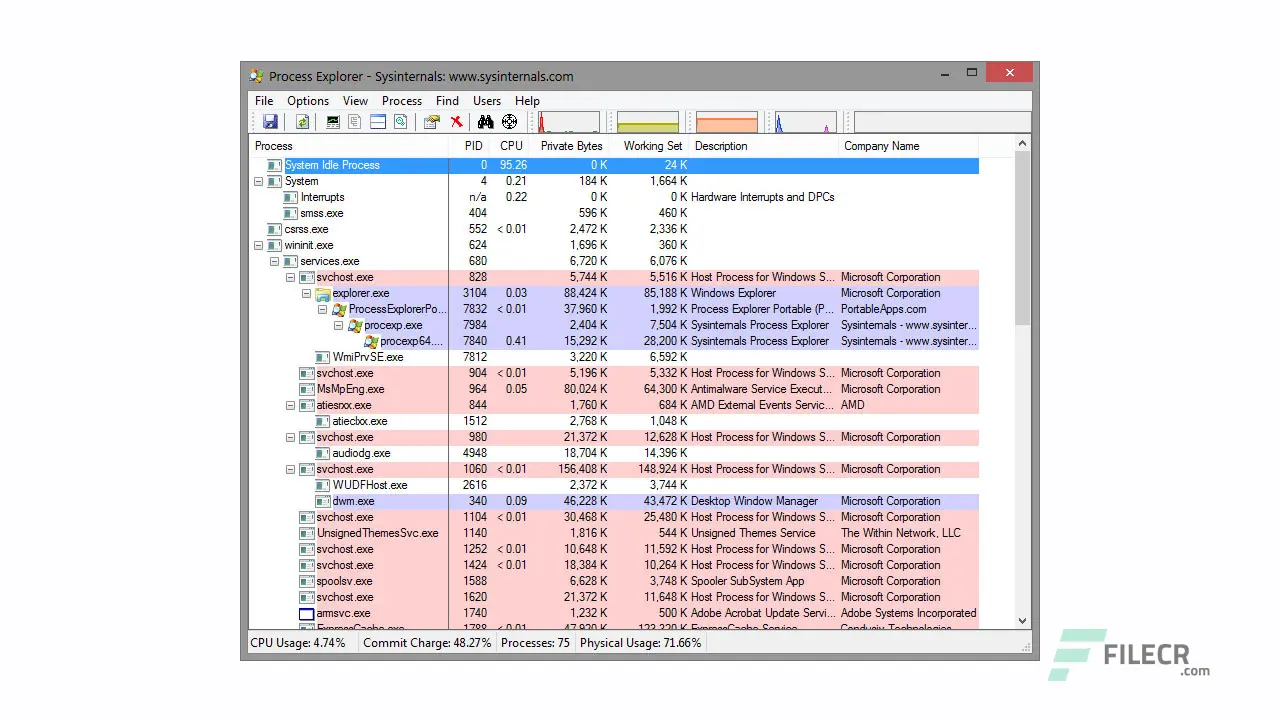The width and height of the screenshot is (1280, 720).
Task: Click the explorer.exe folder icon
Action: 323,294
